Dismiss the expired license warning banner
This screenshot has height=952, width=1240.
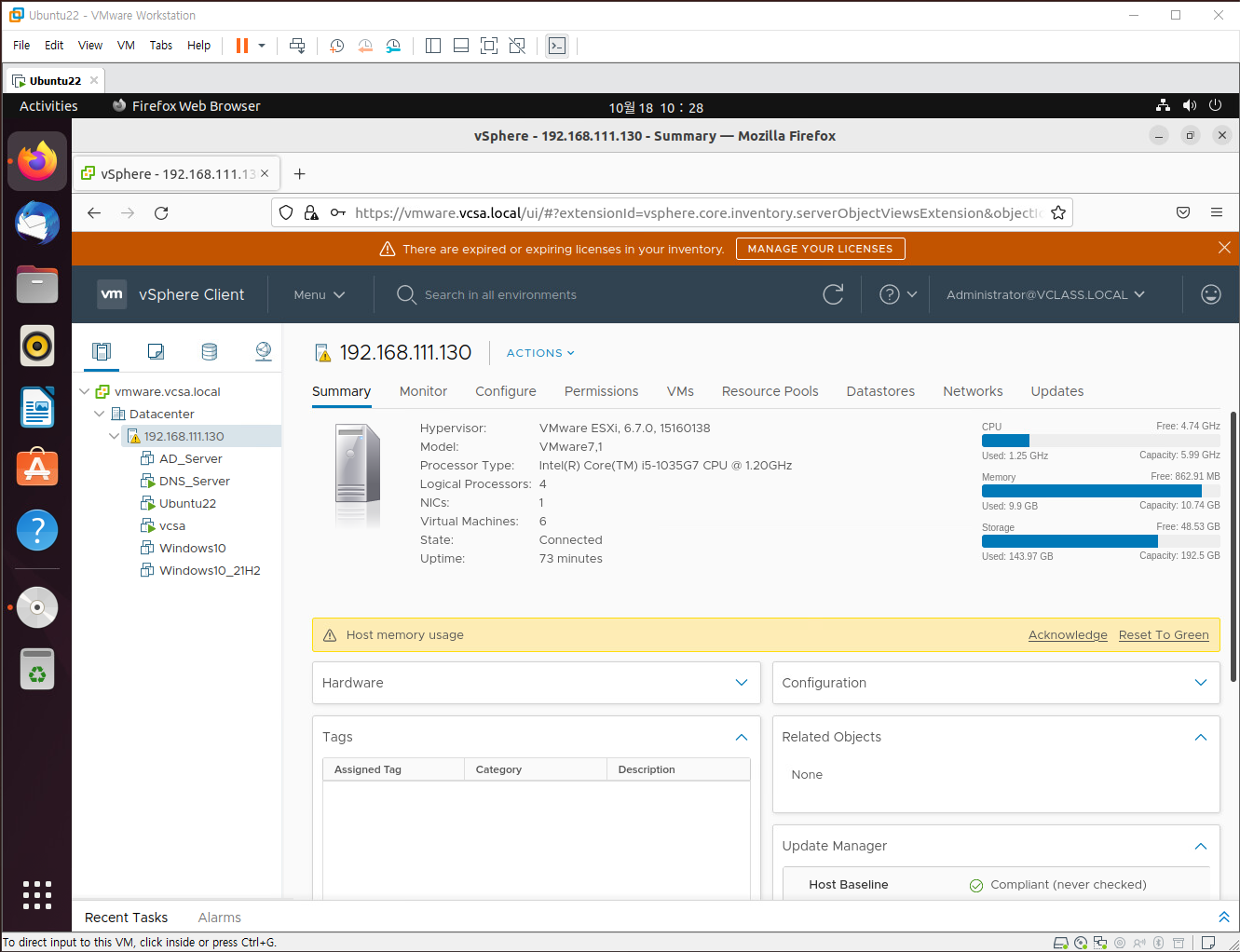click(1224, 248)
